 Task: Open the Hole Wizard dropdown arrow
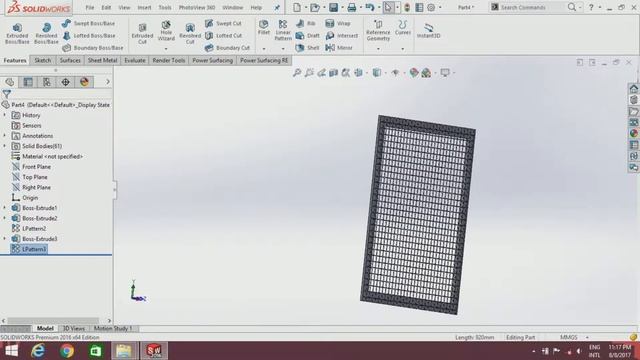166,49
